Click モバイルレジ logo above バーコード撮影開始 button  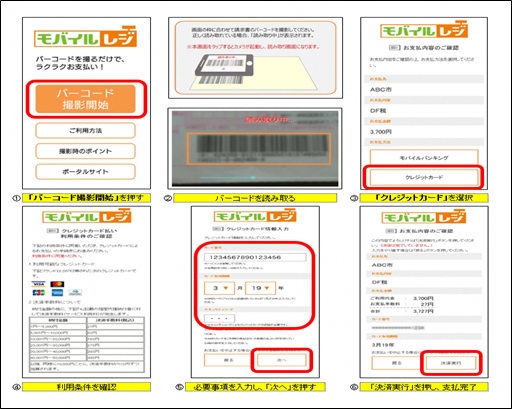click(85, 37)
